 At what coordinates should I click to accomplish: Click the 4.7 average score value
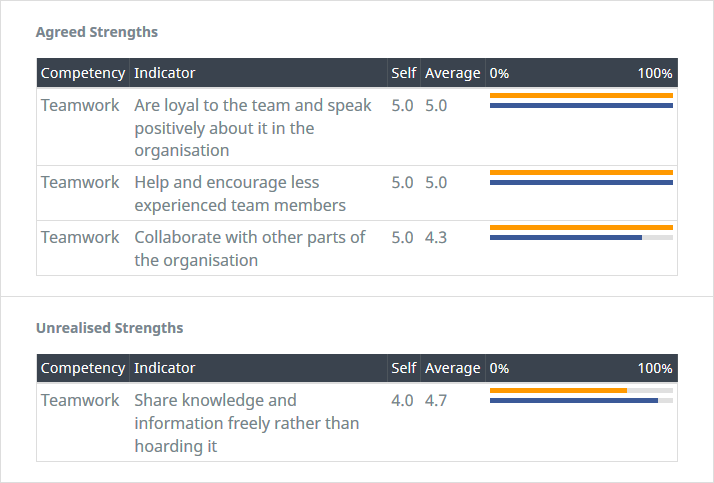(x=436, y=400)
